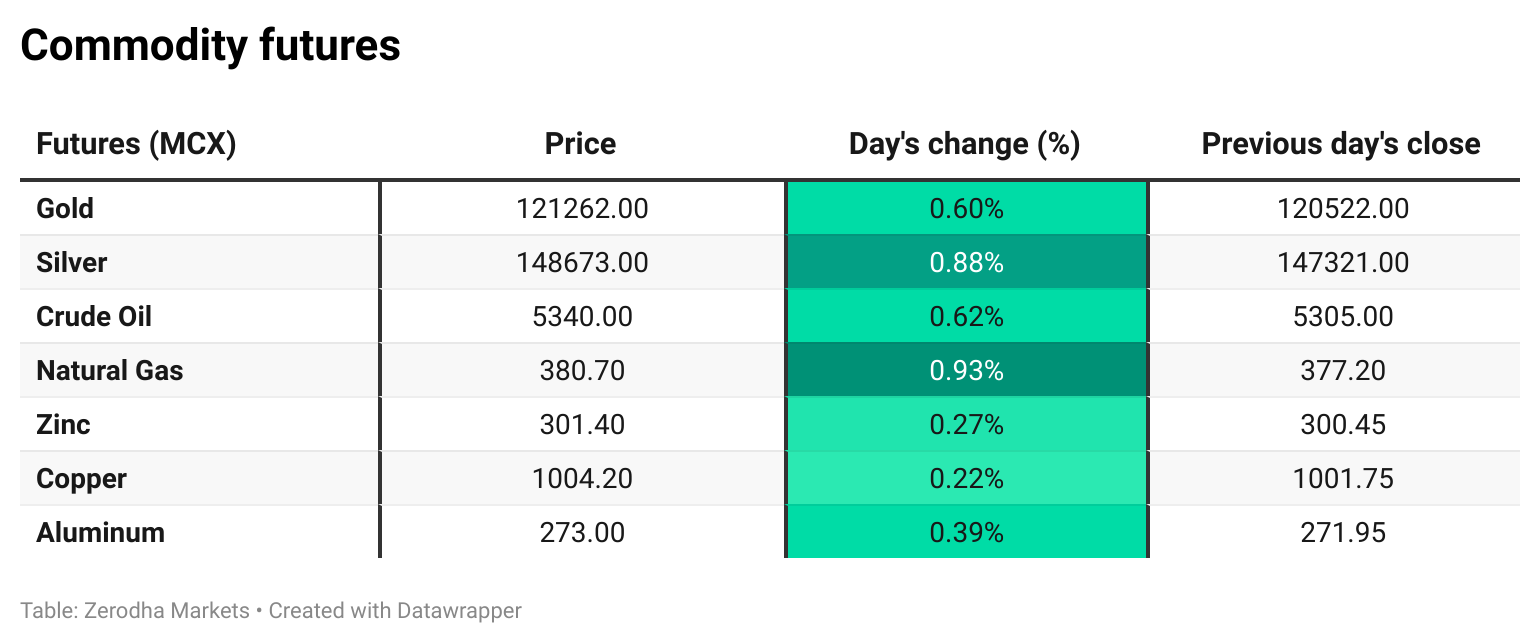Select Natural Gas 0.93% change cell
Screen dimensions: 1540x644
(966, 371)
